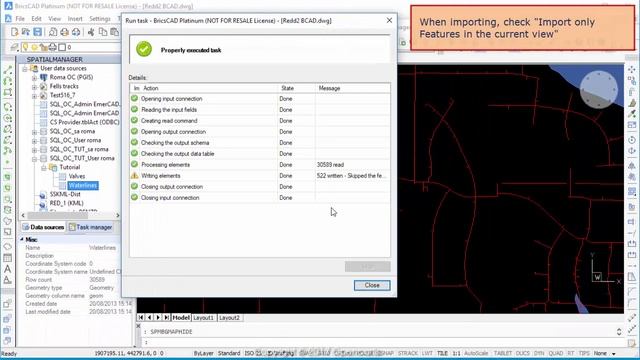The image size is (640, 360).
Task: Toggle TILE mode in status bar
Action: tap(442, 353)
